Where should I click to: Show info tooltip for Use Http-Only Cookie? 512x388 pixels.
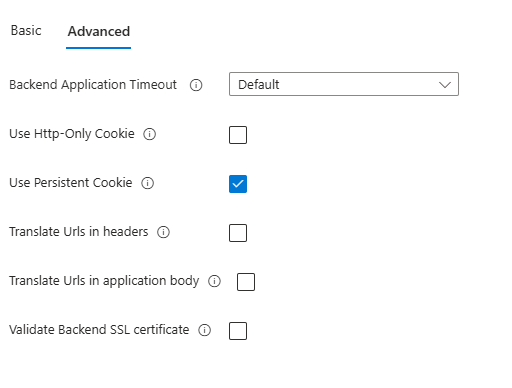click(149, 134)
